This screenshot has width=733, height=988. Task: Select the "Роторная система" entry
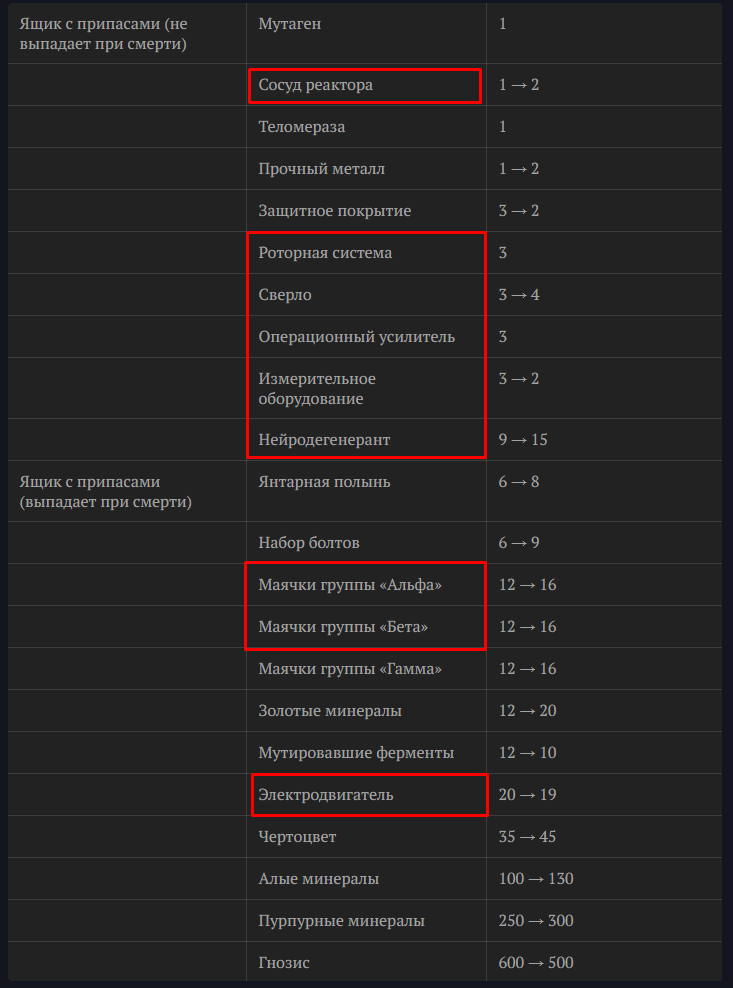tap(325, 253)
